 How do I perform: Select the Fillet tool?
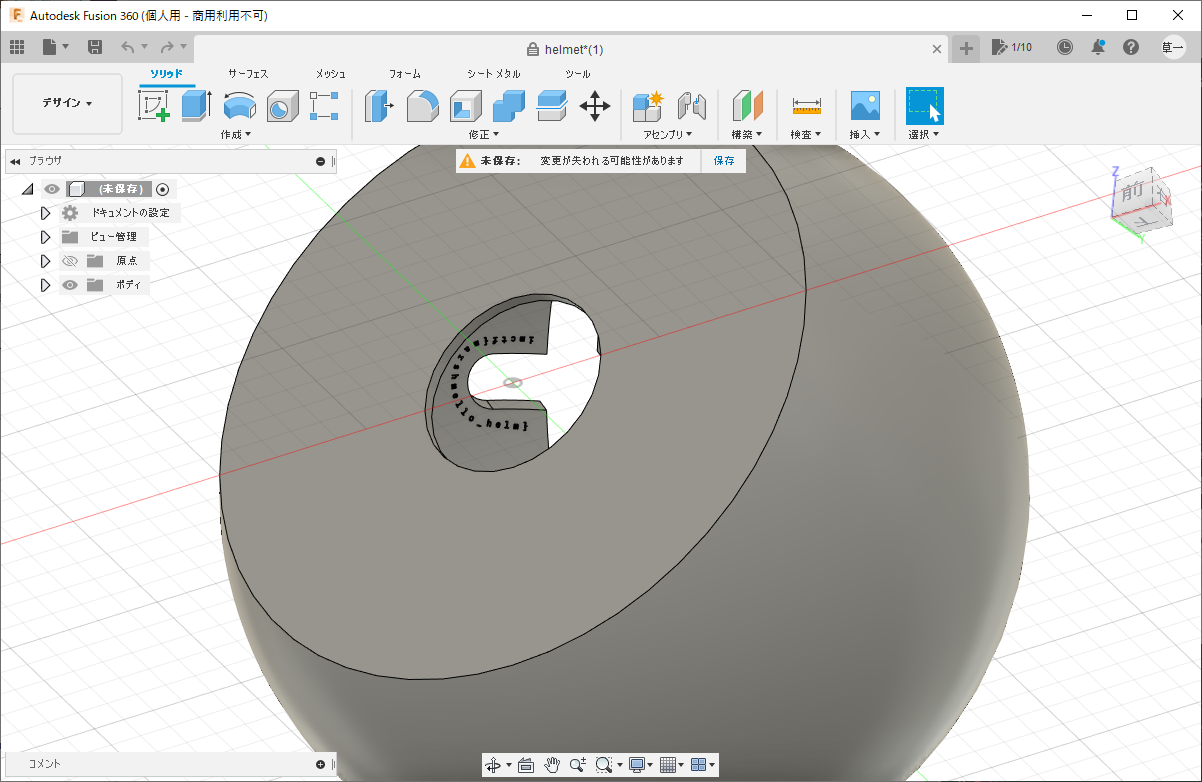[422, 105]
